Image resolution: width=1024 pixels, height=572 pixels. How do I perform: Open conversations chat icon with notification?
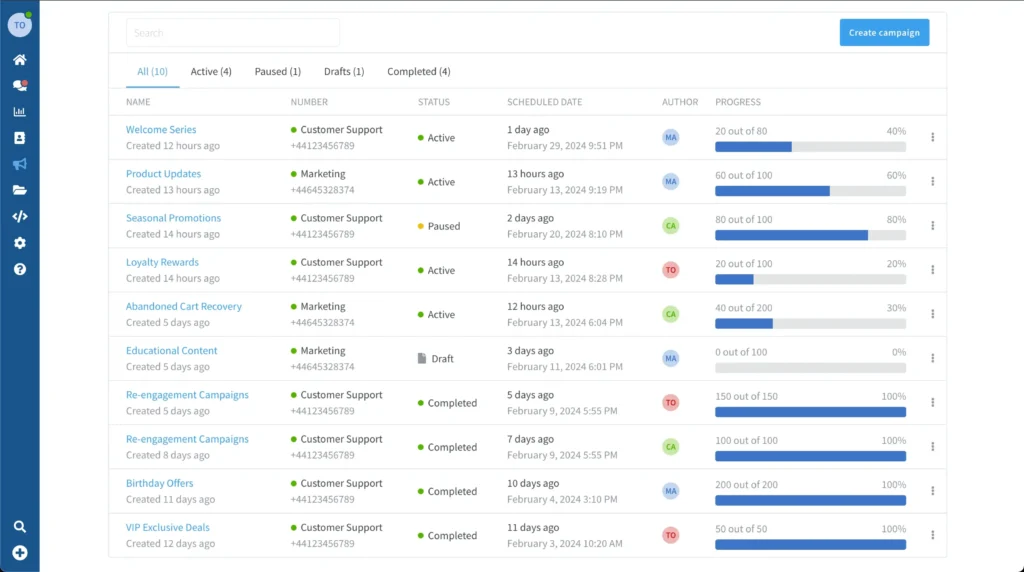[x=19, y=86]
